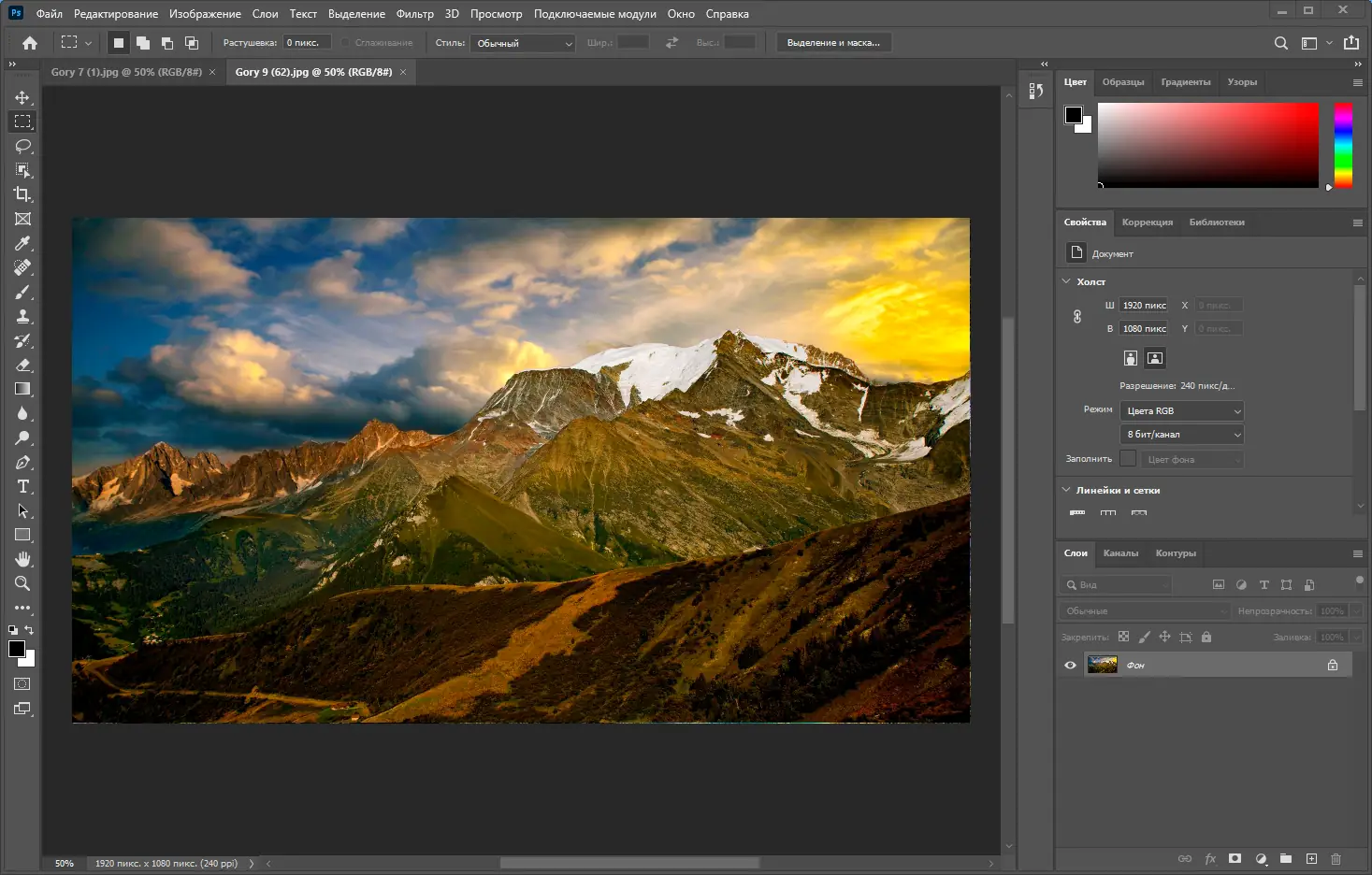Viewport: 1372px width, 875px height.
Task: Choose the Crop tool
Action: point(22,194)
